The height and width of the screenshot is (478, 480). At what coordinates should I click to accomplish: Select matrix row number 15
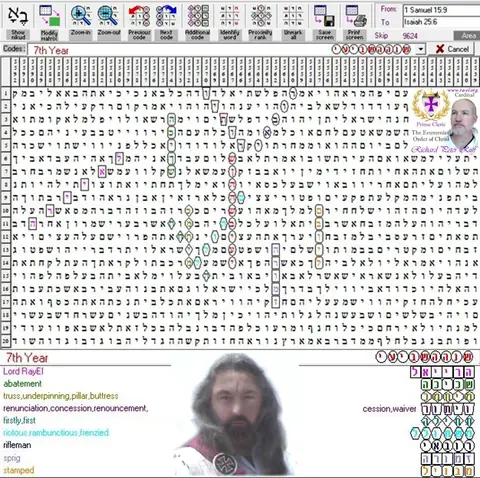[x=6, y=276]
